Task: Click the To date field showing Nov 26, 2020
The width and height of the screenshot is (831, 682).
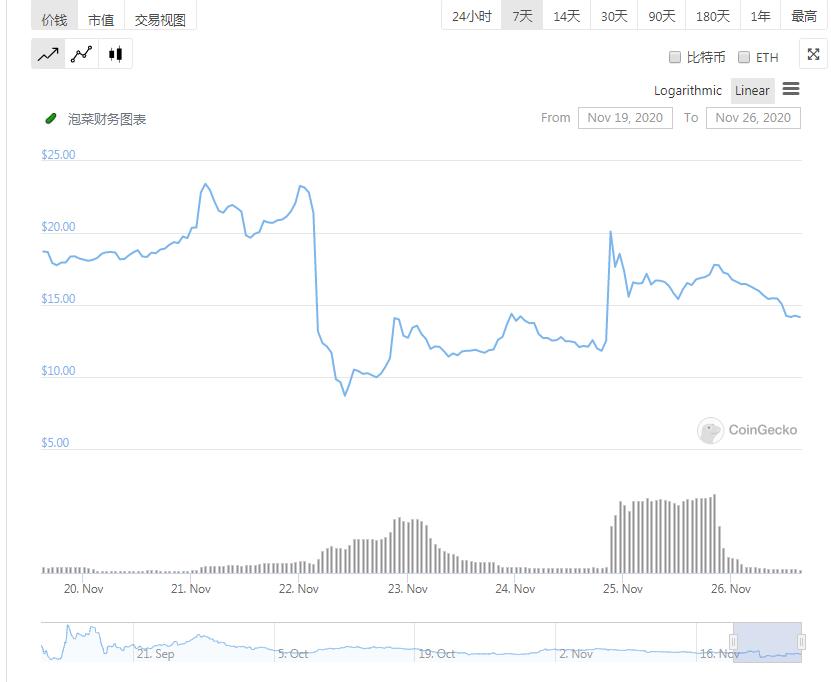Action: 755,117
